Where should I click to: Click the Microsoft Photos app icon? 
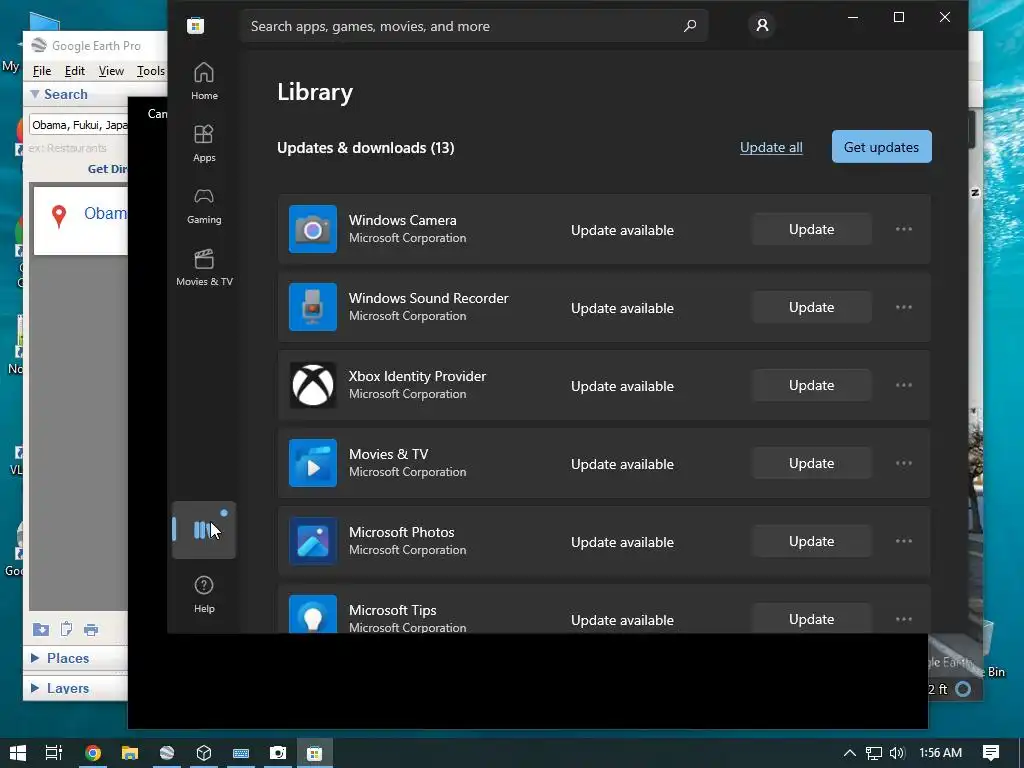click(x=313, y=541)
